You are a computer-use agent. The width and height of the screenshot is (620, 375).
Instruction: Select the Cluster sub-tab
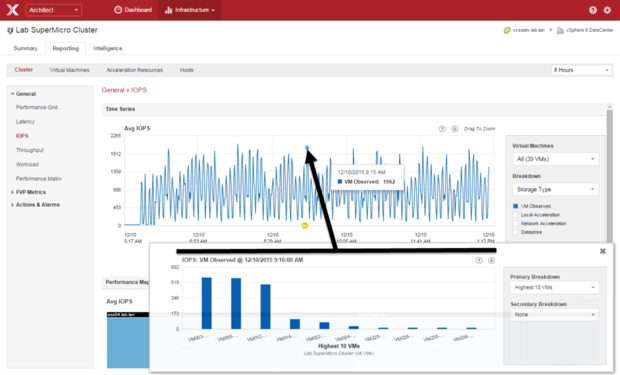24,70
